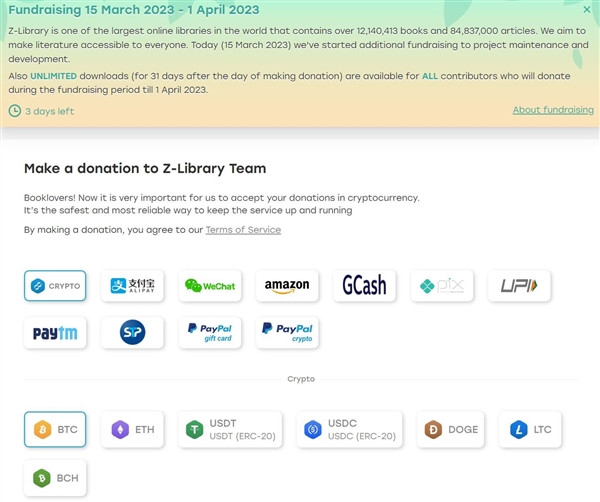
Task: Click 'Make a donation to Z-Library Team' heading
Action: 145,168
